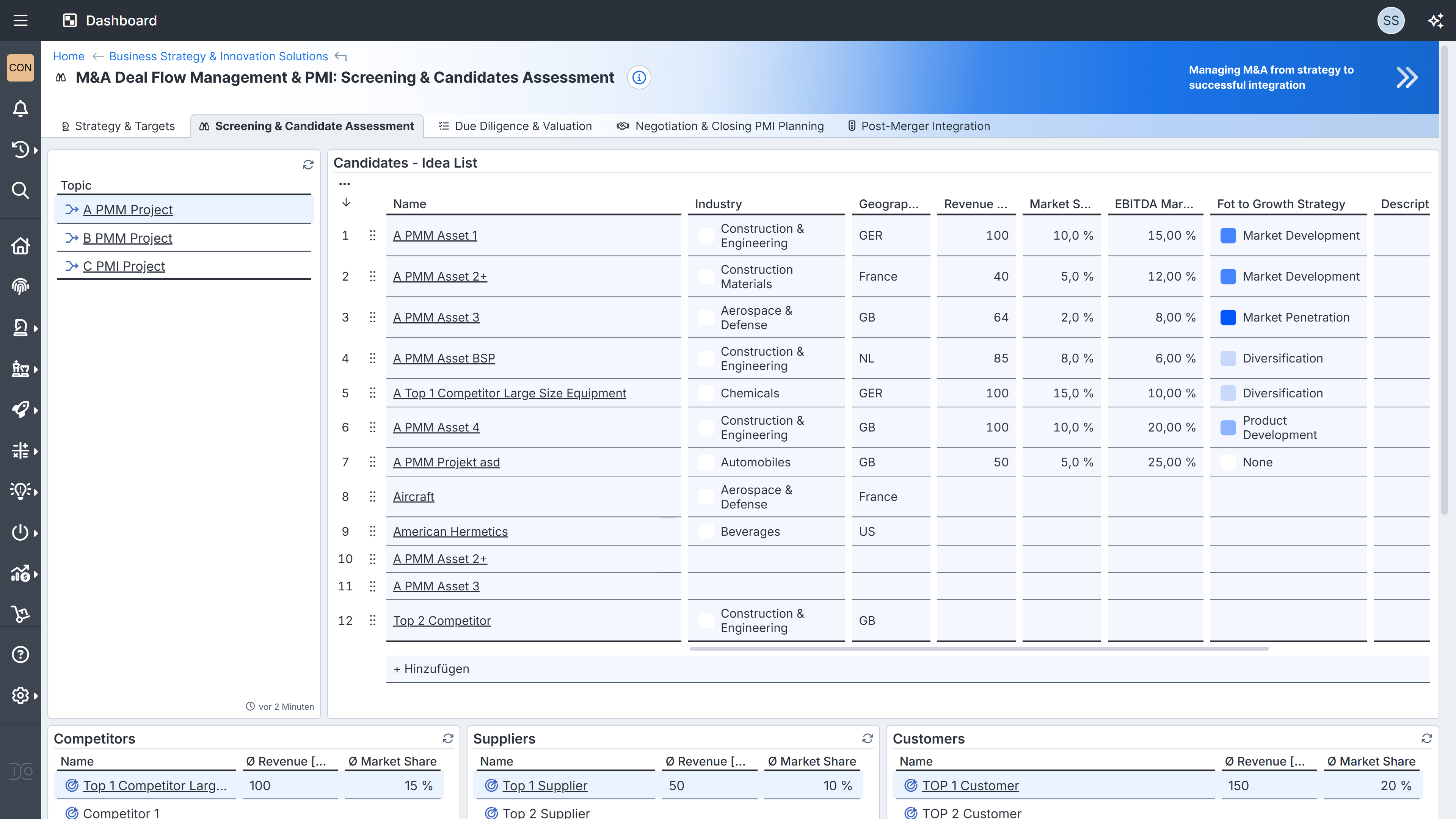Select the search magnifier in the sidebar
The image size is (1456, 819).
[20, 190]
